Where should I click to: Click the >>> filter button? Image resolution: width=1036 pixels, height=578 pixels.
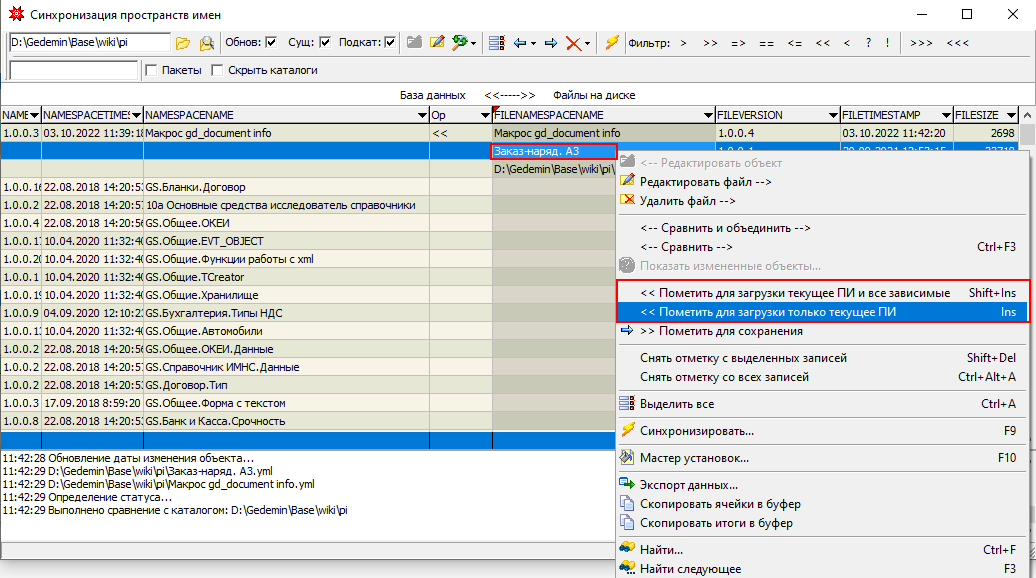point(921,43)
